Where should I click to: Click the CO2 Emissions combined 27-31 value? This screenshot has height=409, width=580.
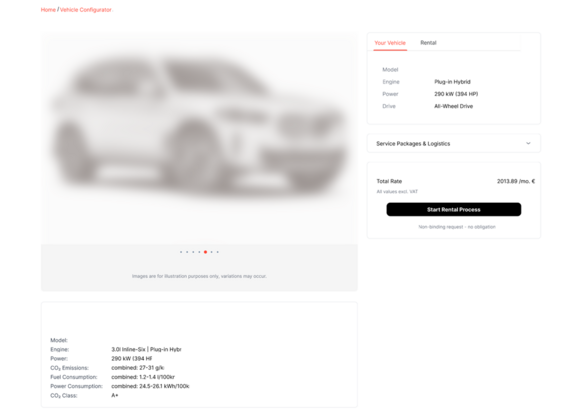[x=138, y=368]
